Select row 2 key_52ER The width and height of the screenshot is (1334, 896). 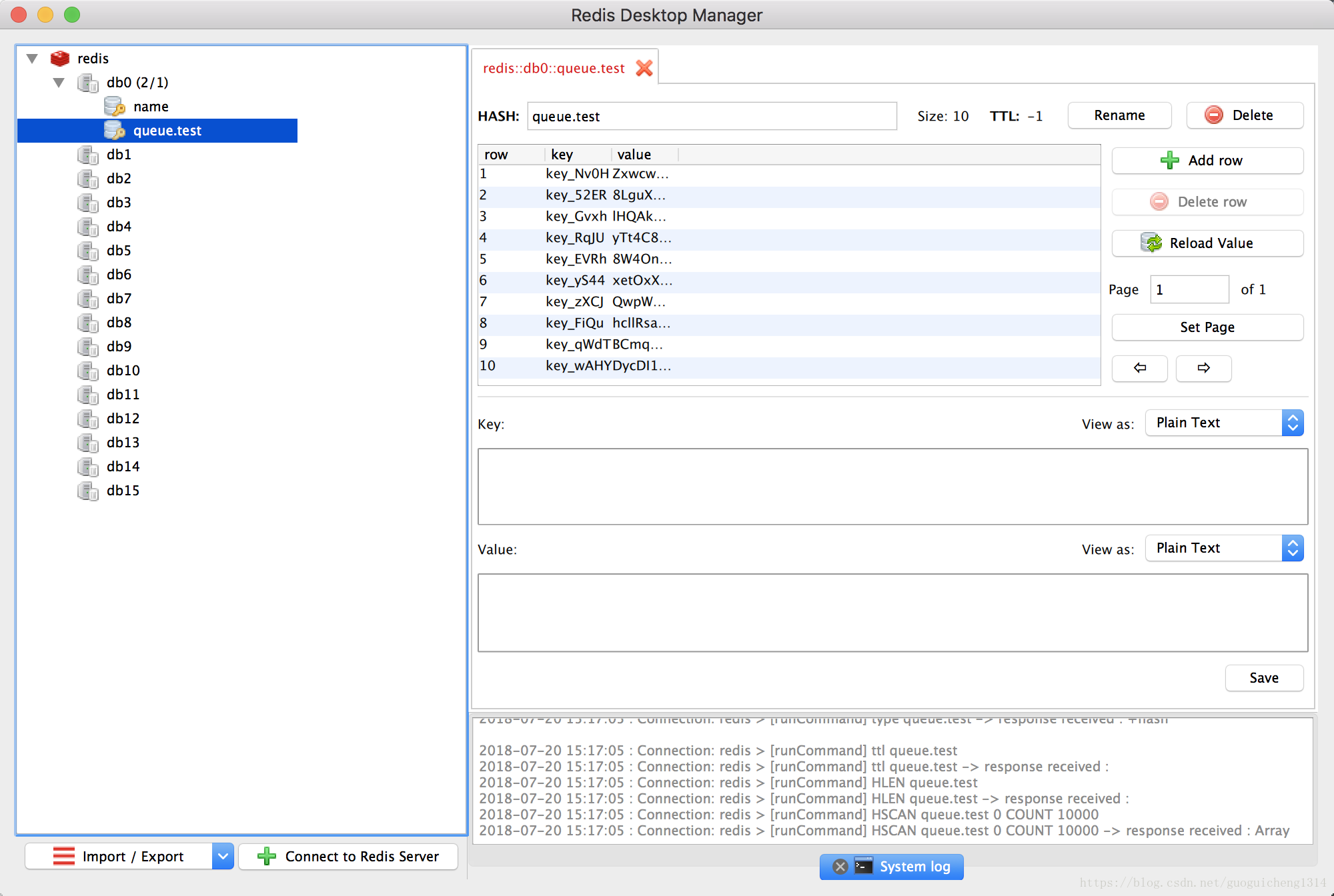tap(789, 195)
